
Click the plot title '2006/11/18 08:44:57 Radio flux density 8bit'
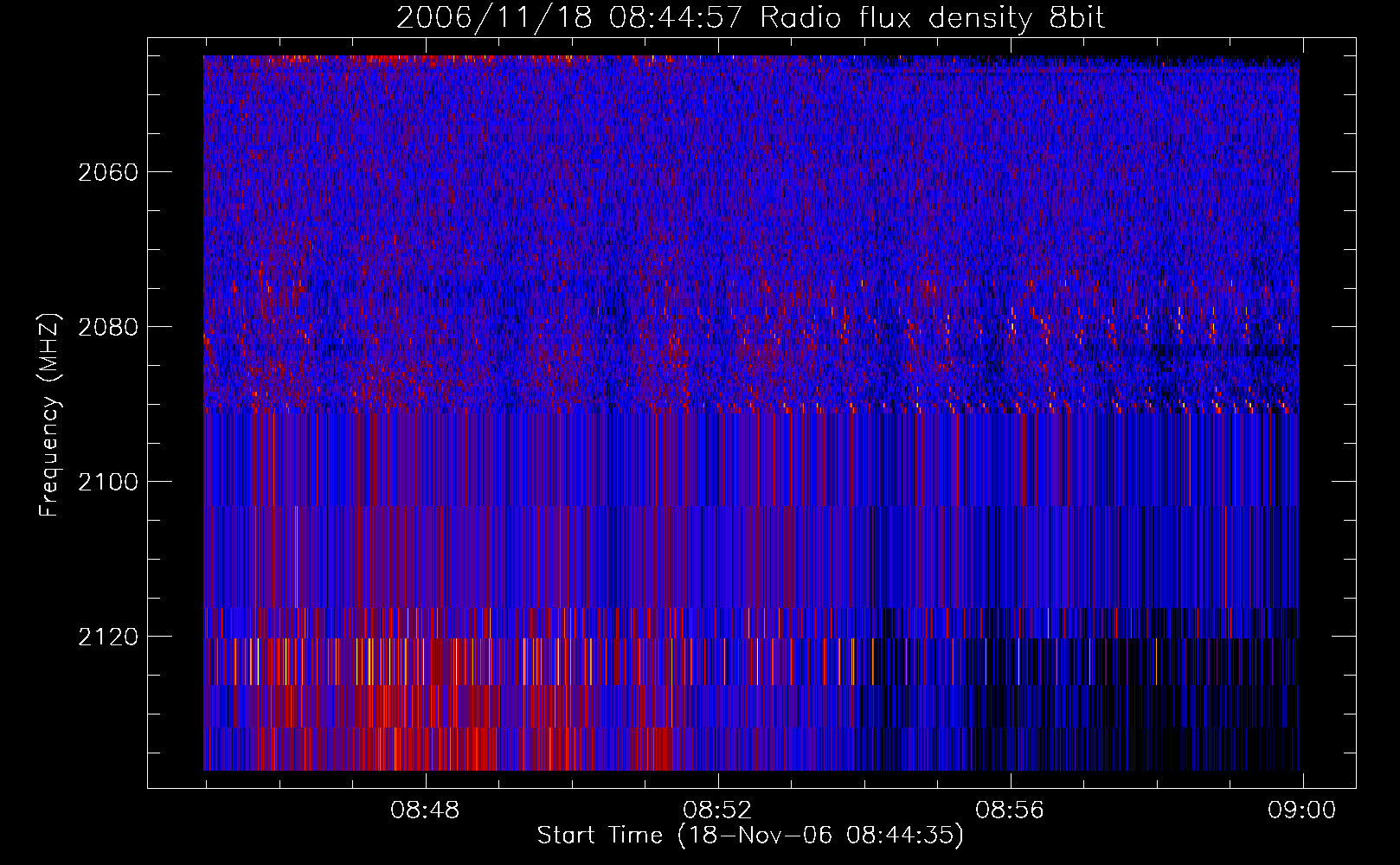tap(750, 18)
